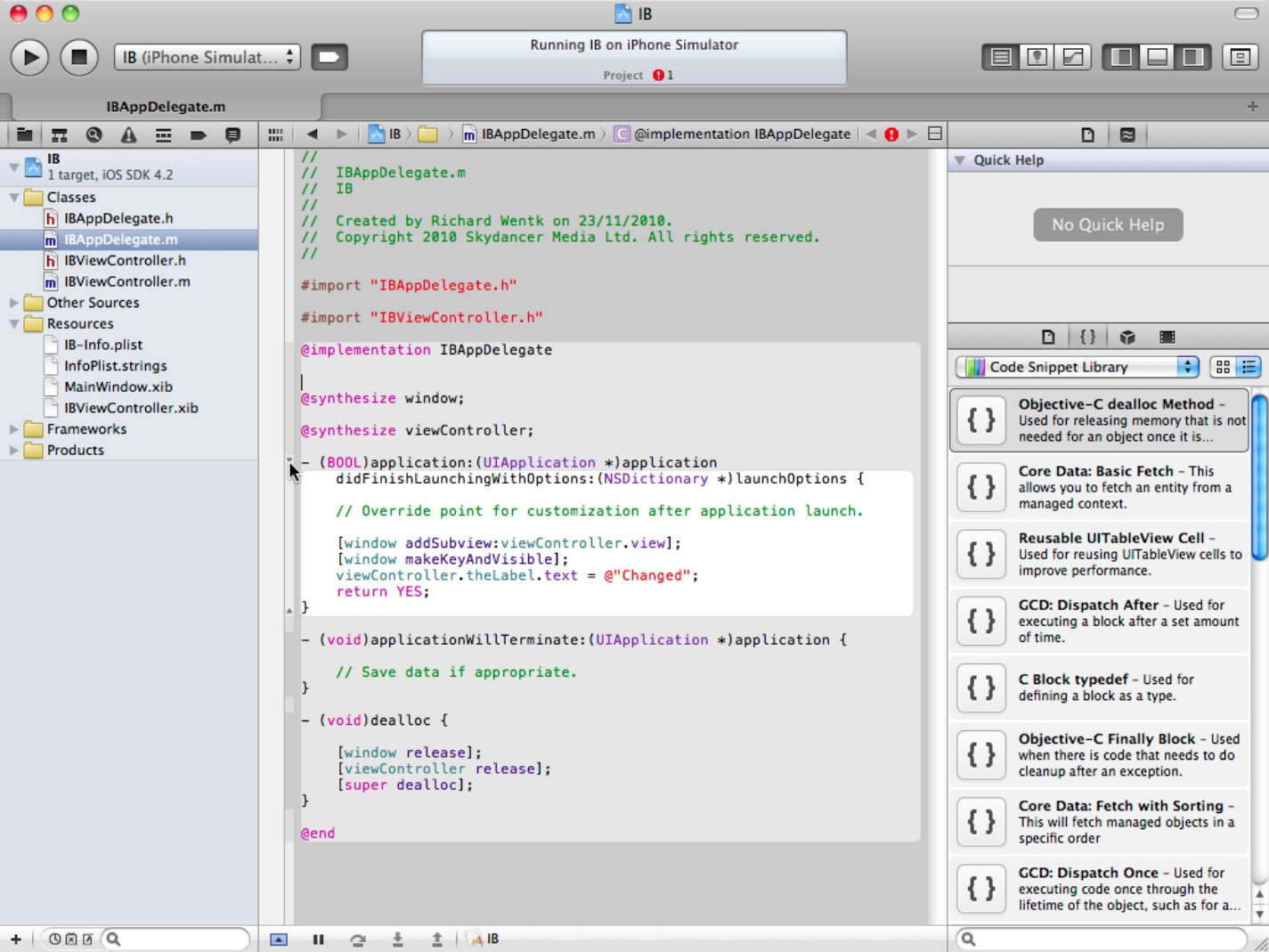Show the Breakpoint navigator

198,134
